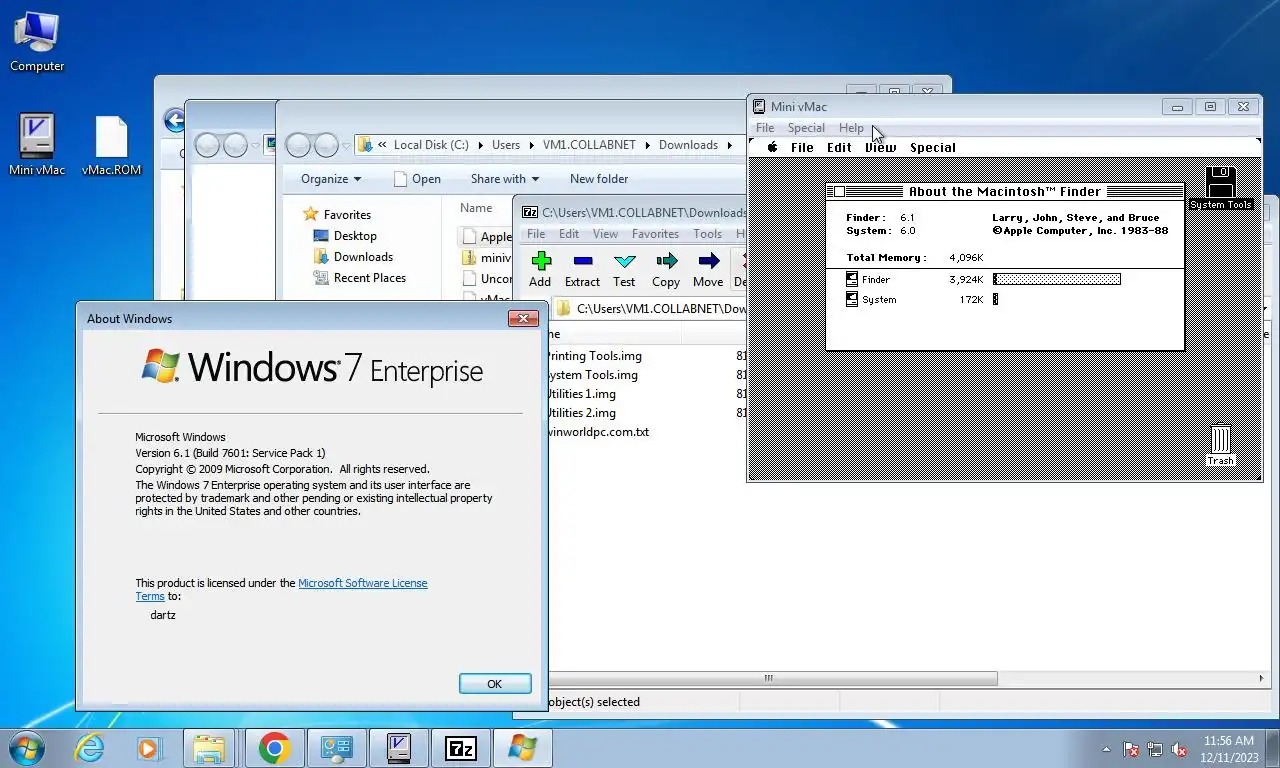The width and height of the screenshot is (1280, 768).
Task: Click the 7-Zip taskbar button
Action: click(x=460, y=748)
